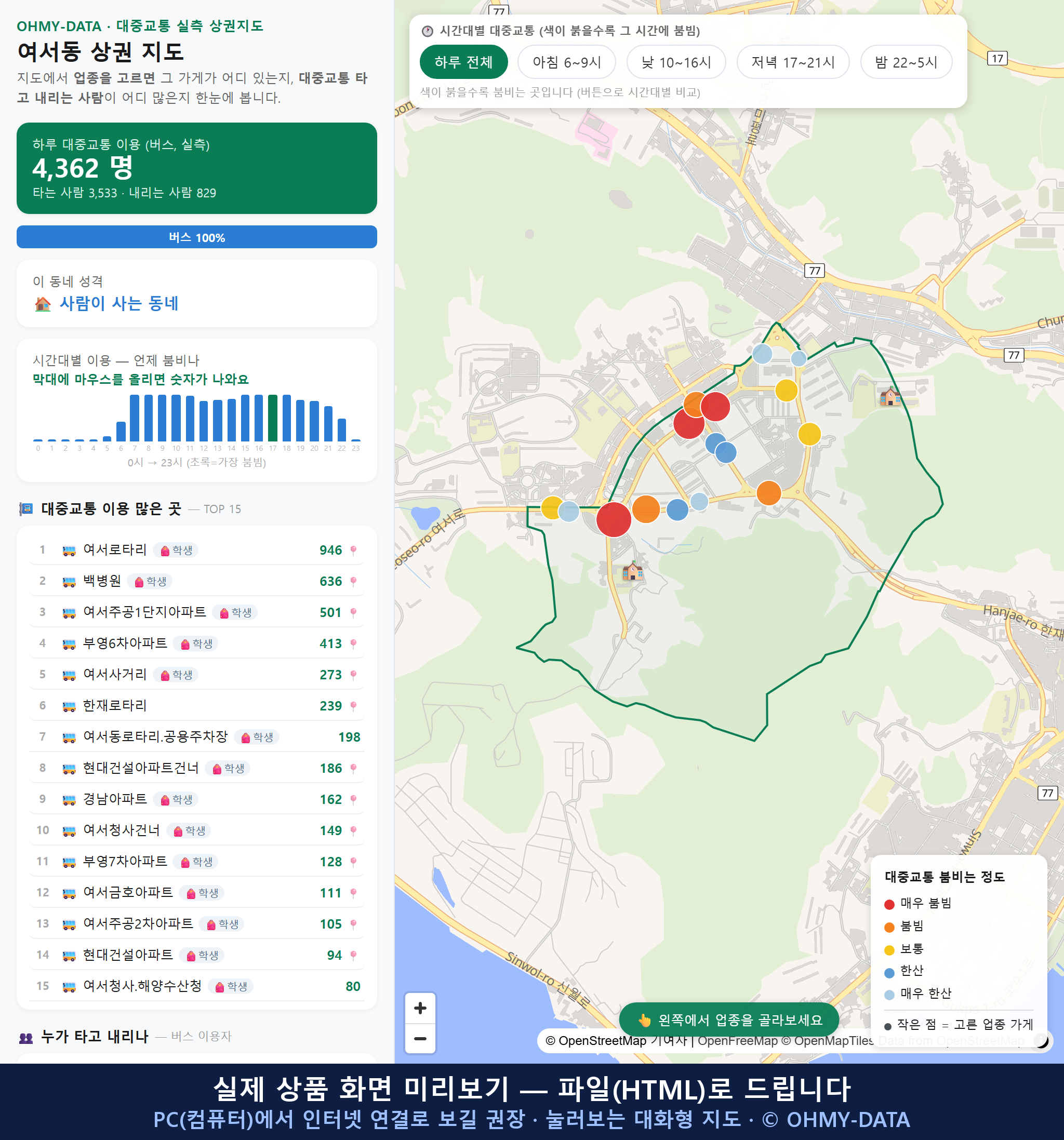1064x1140 pixels.
Task: Locate 경남아파트 using its pin icon
Action: tap(353, 799)
